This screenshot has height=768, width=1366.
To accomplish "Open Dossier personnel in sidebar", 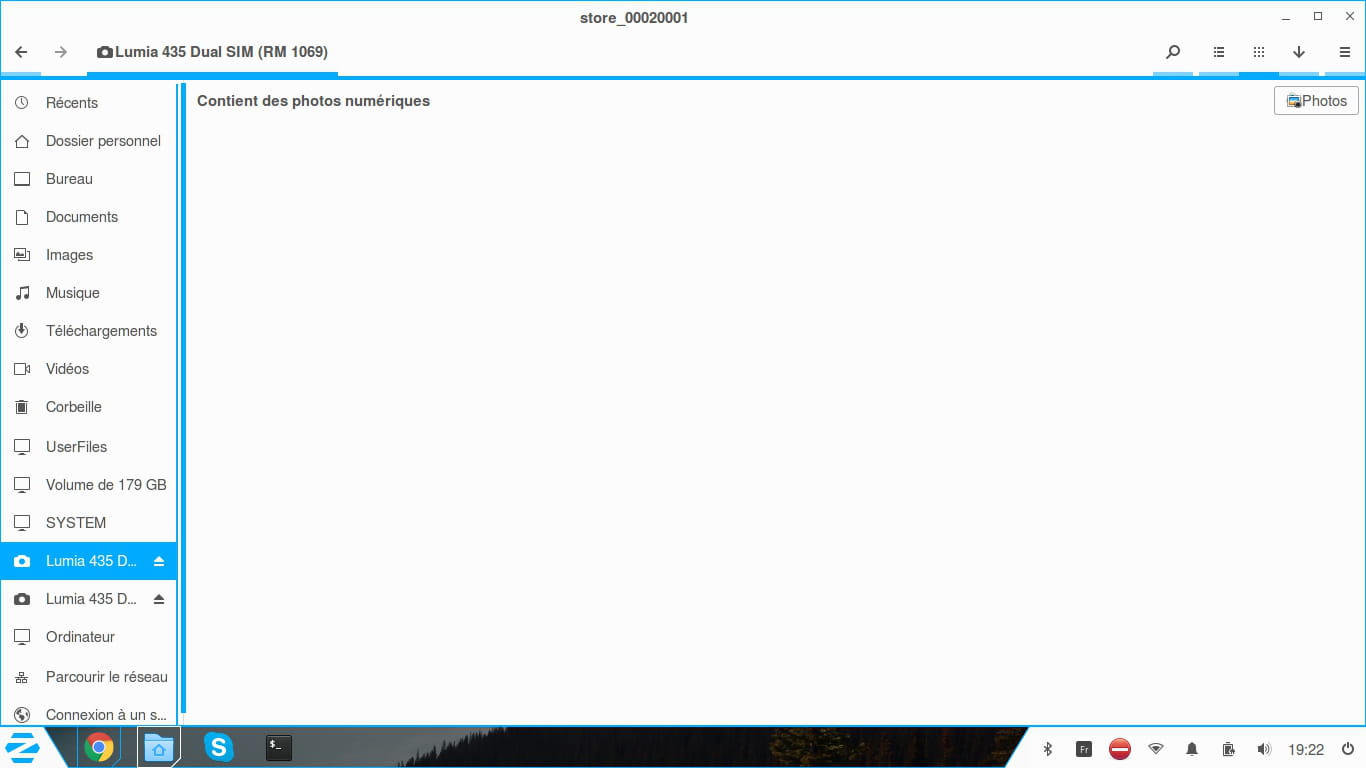I will 88,141.
